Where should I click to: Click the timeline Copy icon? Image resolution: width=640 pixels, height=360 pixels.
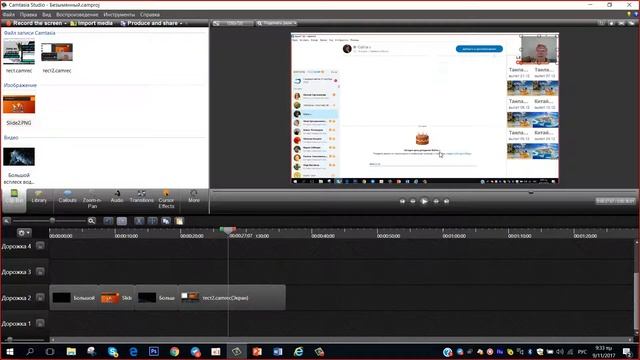[166, 221]
